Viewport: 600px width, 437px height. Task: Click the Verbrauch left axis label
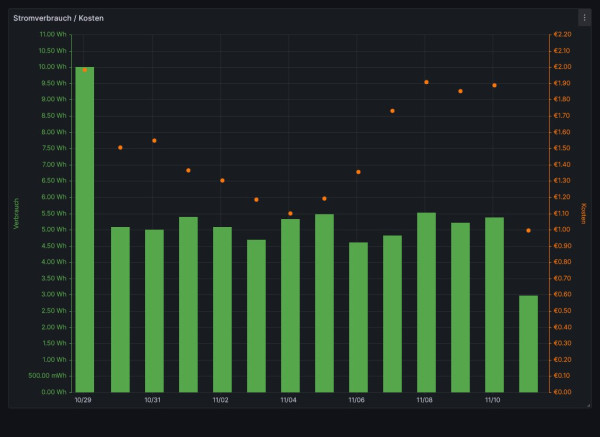coord(16,213)
